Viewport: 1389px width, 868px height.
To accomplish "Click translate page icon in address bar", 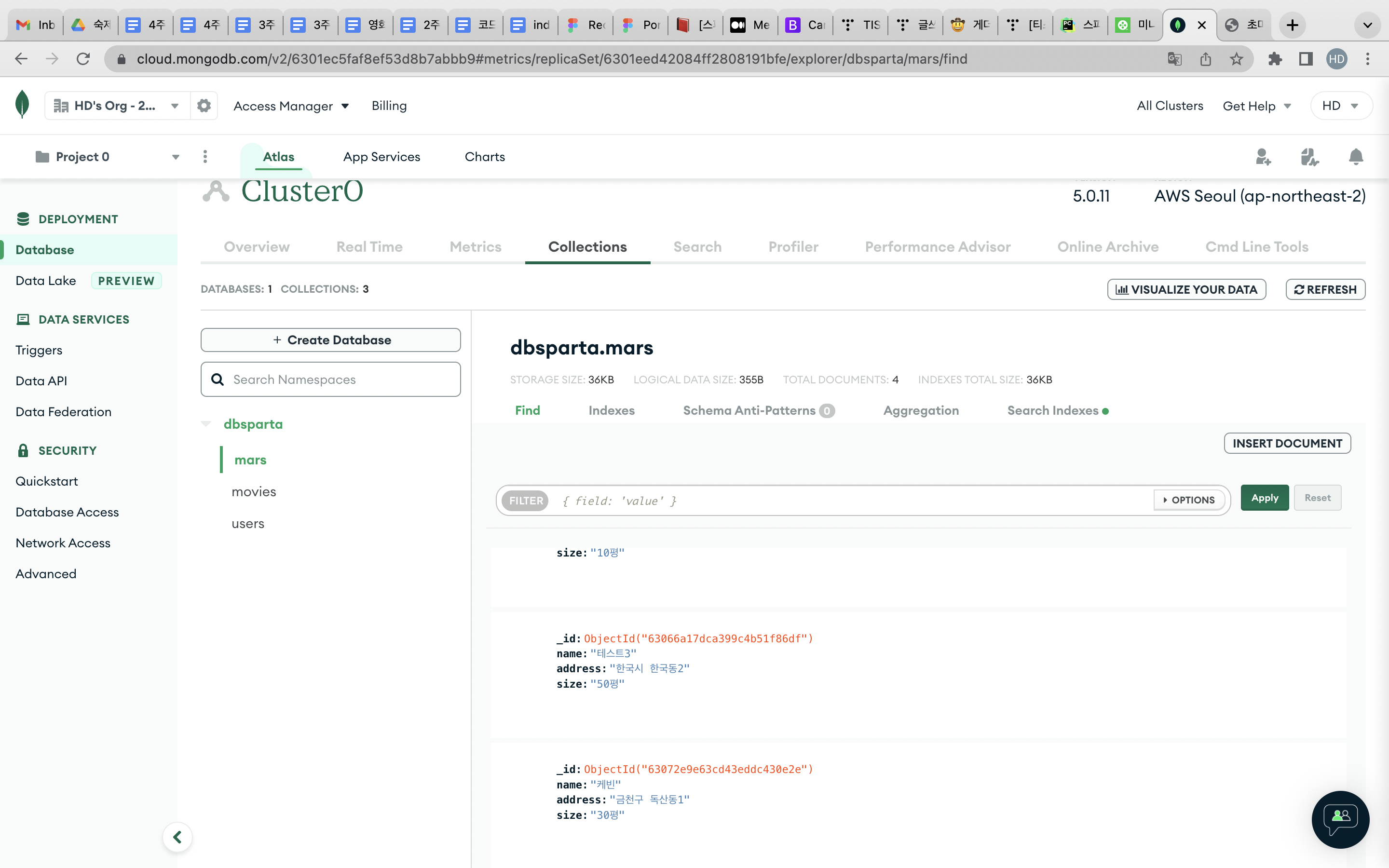I will (x=1174, y=58).
